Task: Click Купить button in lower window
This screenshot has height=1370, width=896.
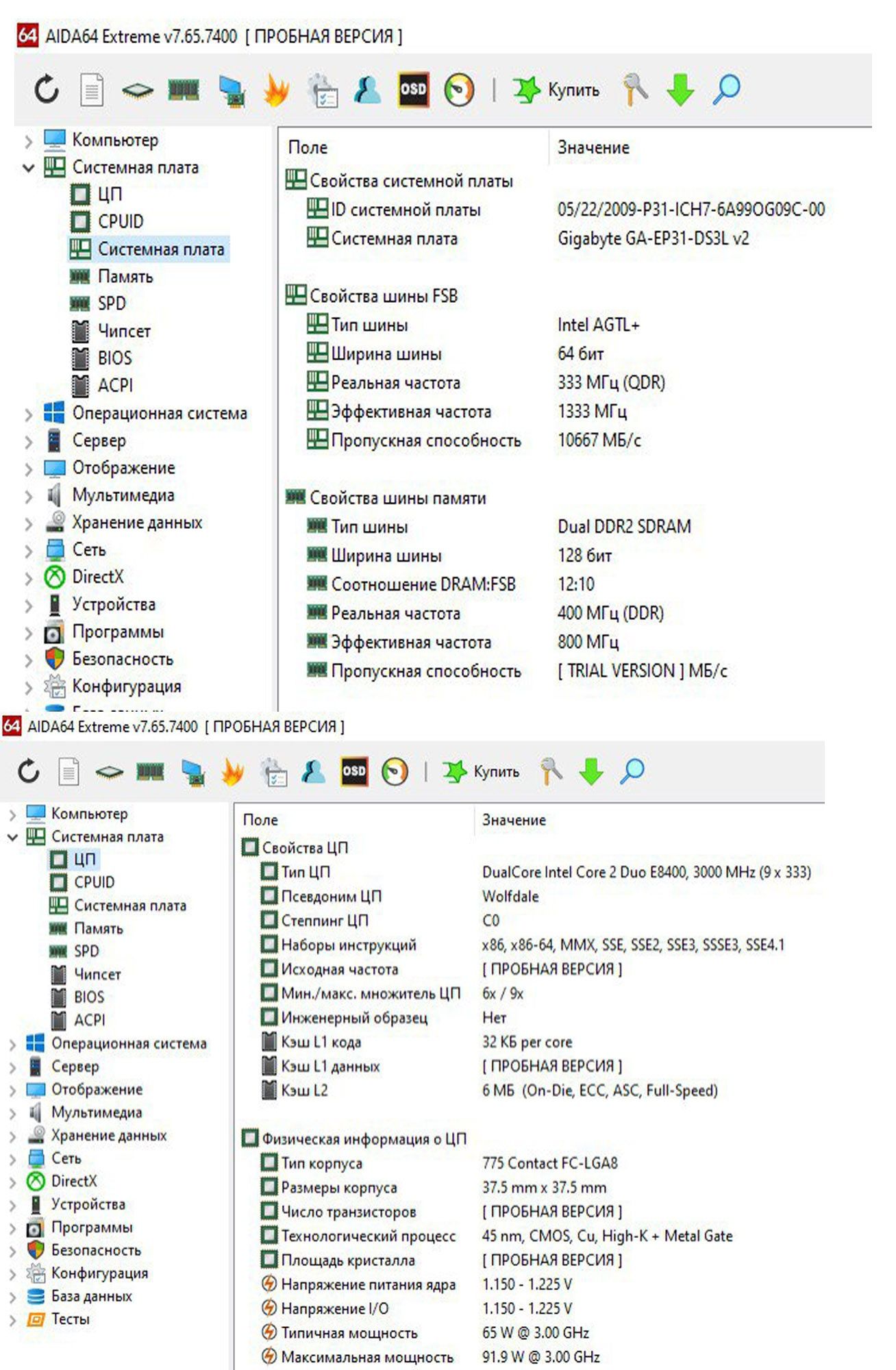Action: point(481,771)
